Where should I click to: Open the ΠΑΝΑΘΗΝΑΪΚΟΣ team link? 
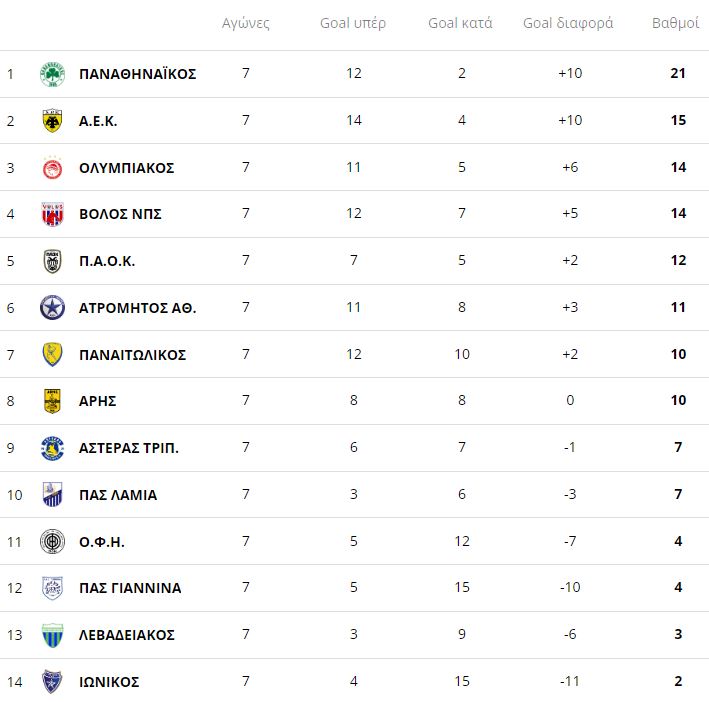click(x=137, y=74)
